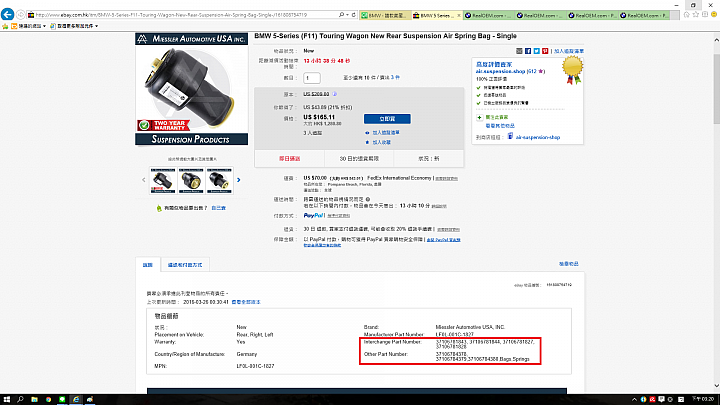Click the browser Back arrow button
Image resolution: width=720 pixels, height=405 pixels.
click(x=7, y=14)
